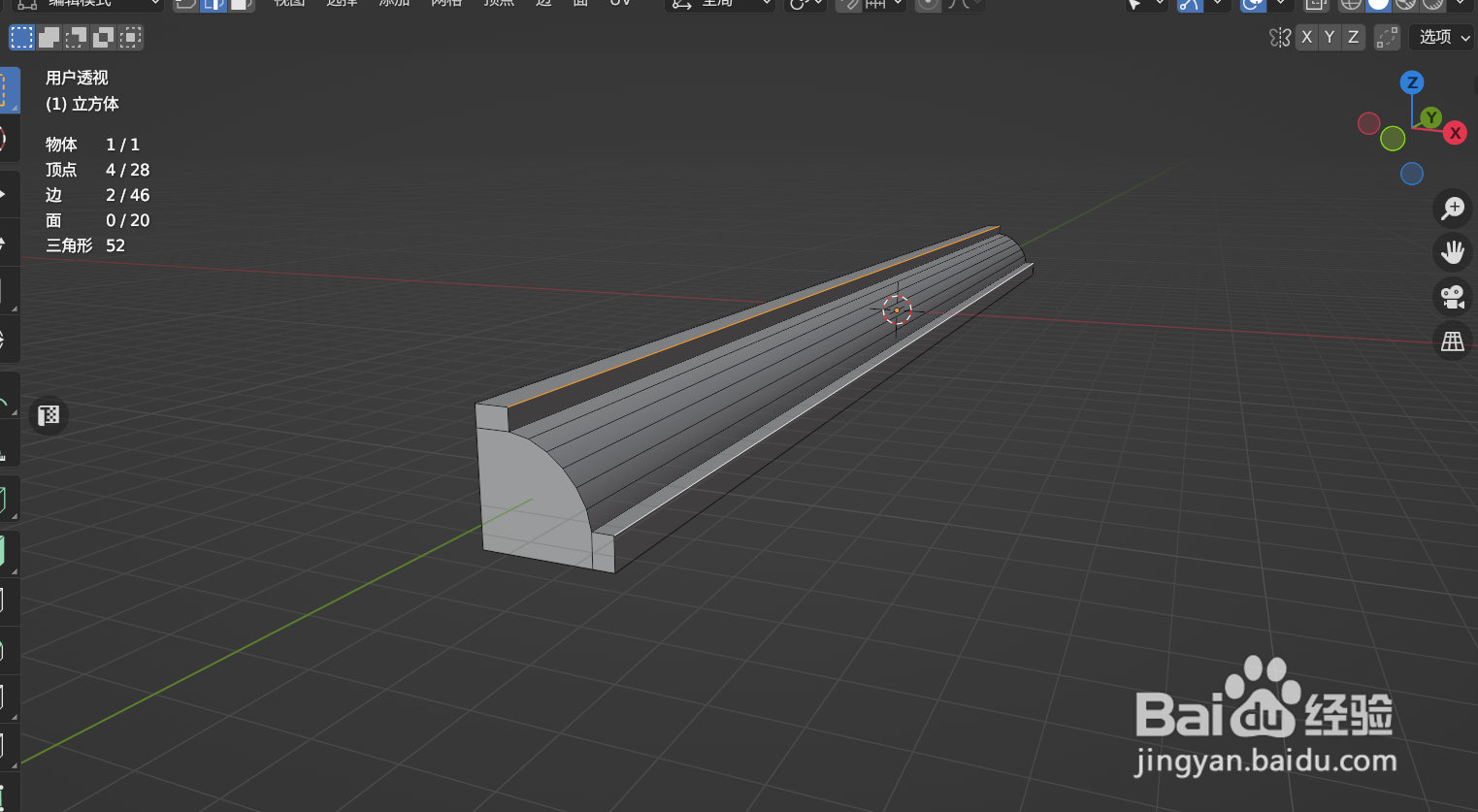Open the 选择 menu
Screen dimensions: 1478x812
click(x=342, y=3)
